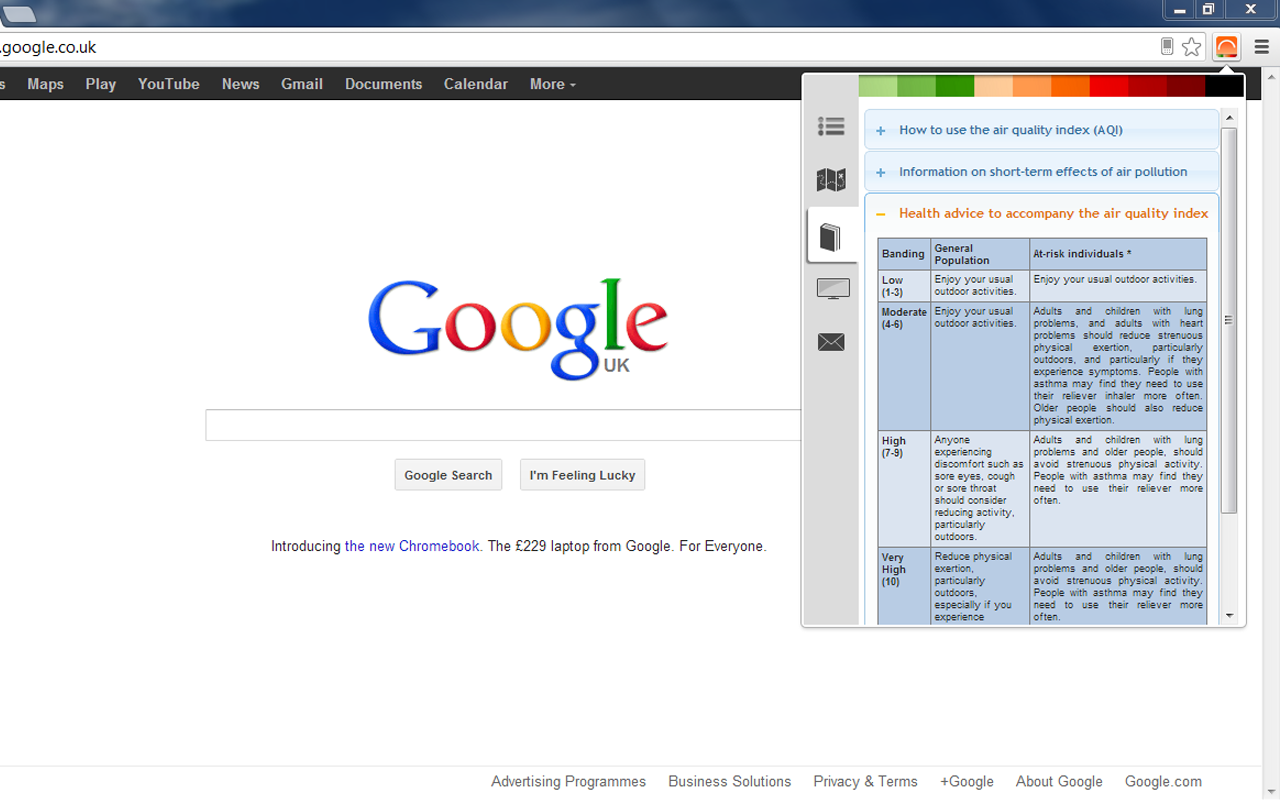The width and height of the screenshot is (1280, 800).
Task: Click the air quality extension toolbar icon
Action: point(1226,47)
